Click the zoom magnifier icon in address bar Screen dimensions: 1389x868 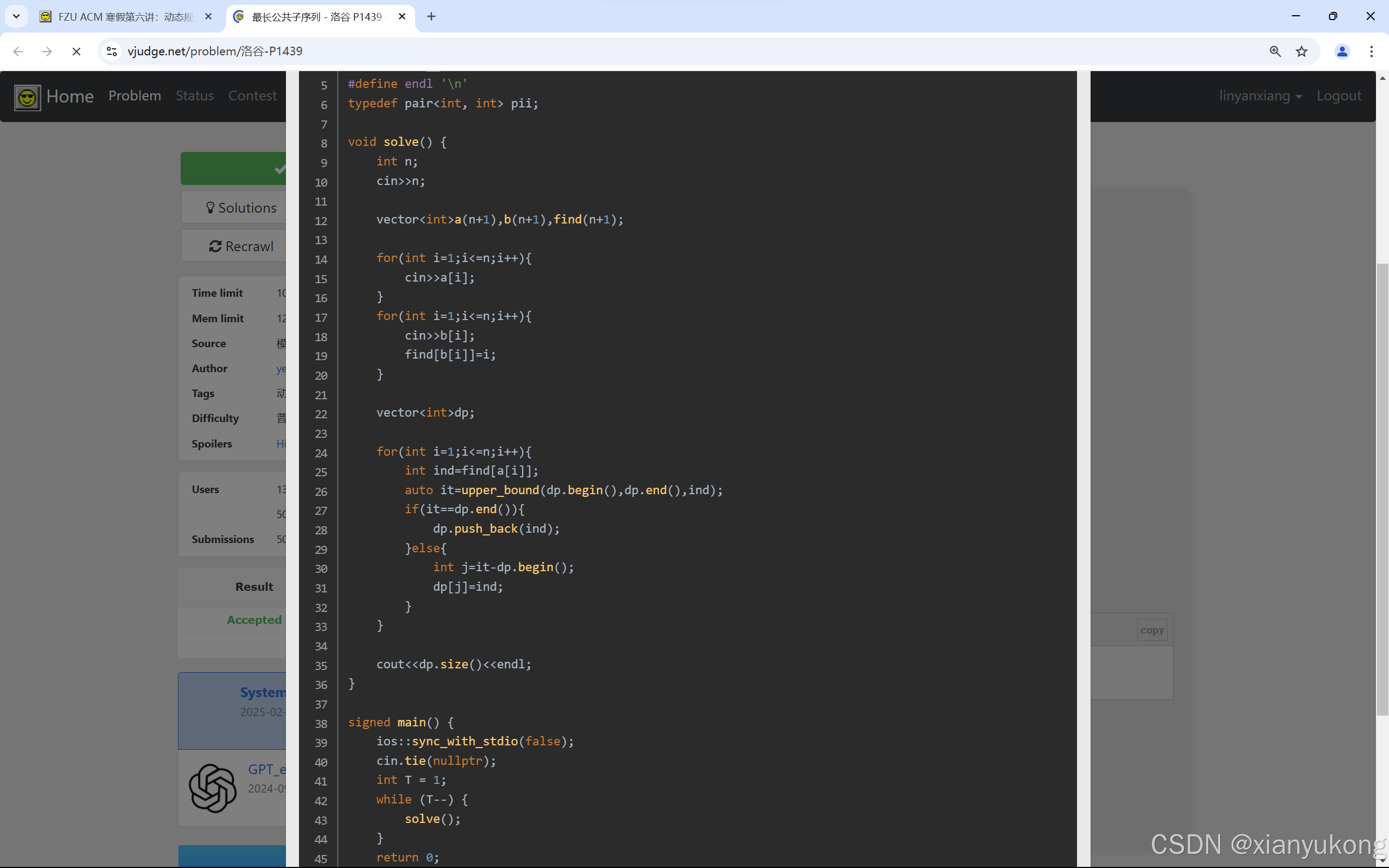tap(1275, 52)
